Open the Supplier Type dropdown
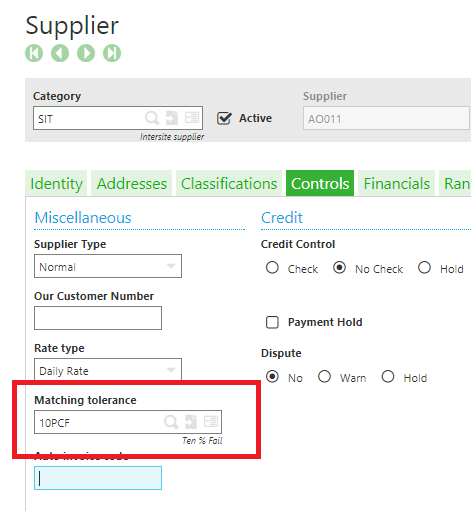Image resolution: width=471 pixels, height=511 pixels. point(108,266)
